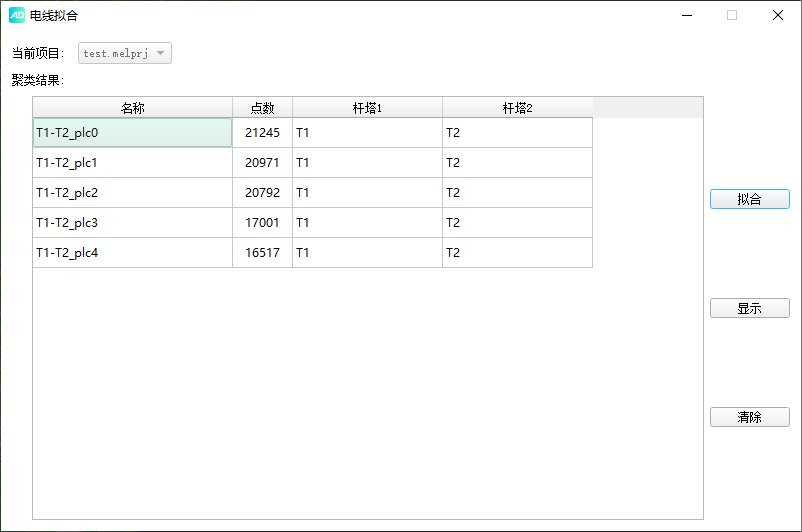Image resolution: width=802 pixels, height=532 pixels.
Task: Select the T1-T2_plc2 name cell
Action: [132, 193]
